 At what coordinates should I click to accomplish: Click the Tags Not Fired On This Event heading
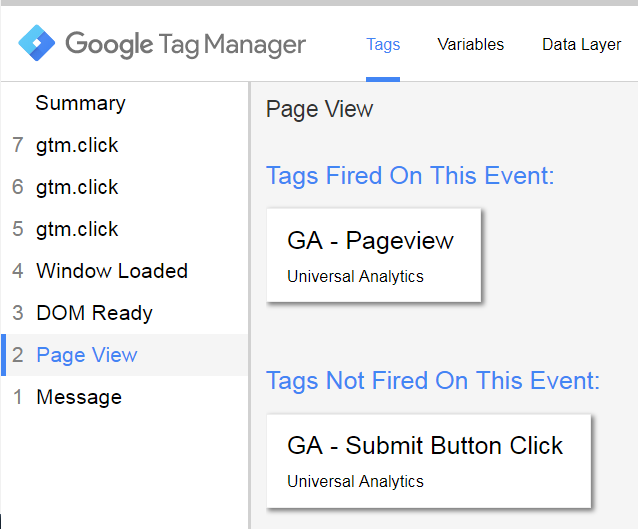tap(433, 381)
